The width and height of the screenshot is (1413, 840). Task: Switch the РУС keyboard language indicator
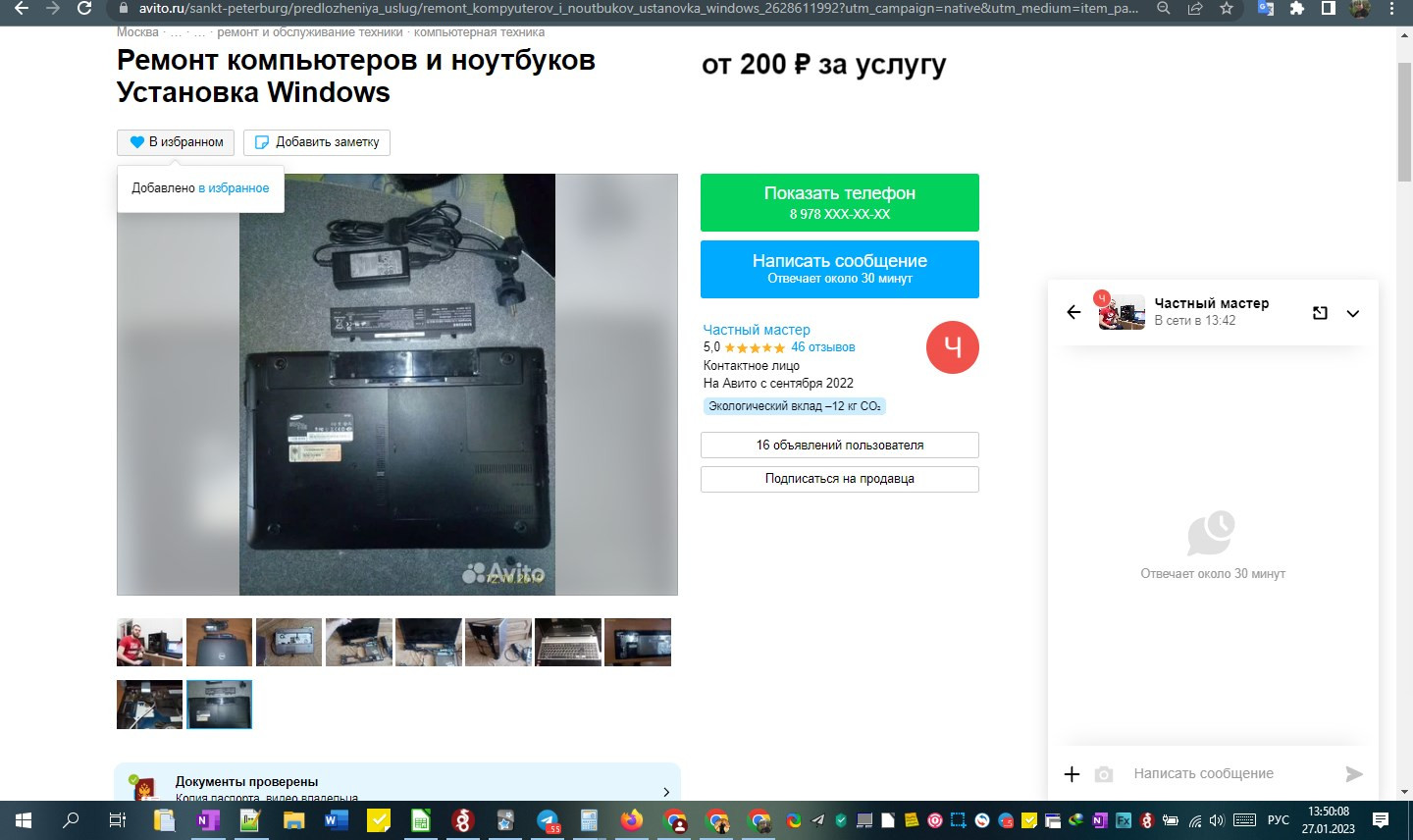pyautogui.click(x=1278, y=820)
